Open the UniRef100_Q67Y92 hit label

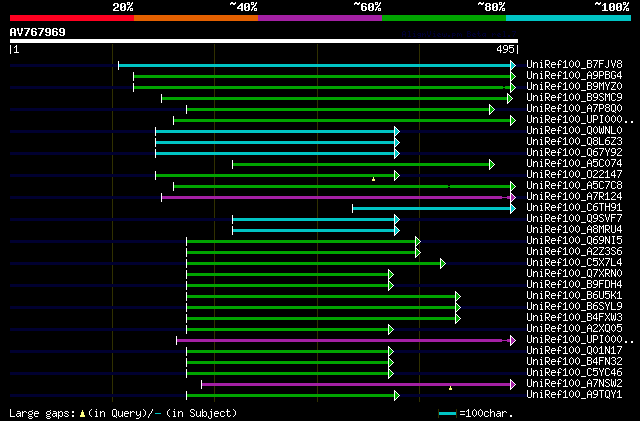coord(574,152)
